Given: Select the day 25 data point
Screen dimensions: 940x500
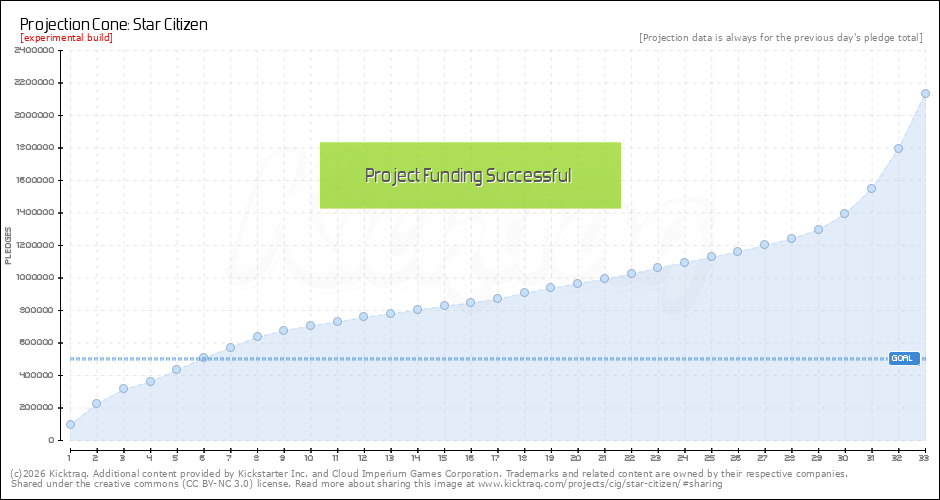Looking at the screenshot, I should point(711,256).
